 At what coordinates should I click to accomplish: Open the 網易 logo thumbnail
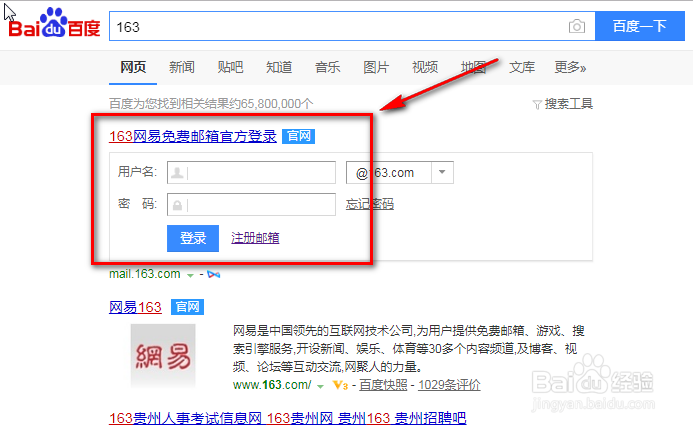[x=163, y=356]
